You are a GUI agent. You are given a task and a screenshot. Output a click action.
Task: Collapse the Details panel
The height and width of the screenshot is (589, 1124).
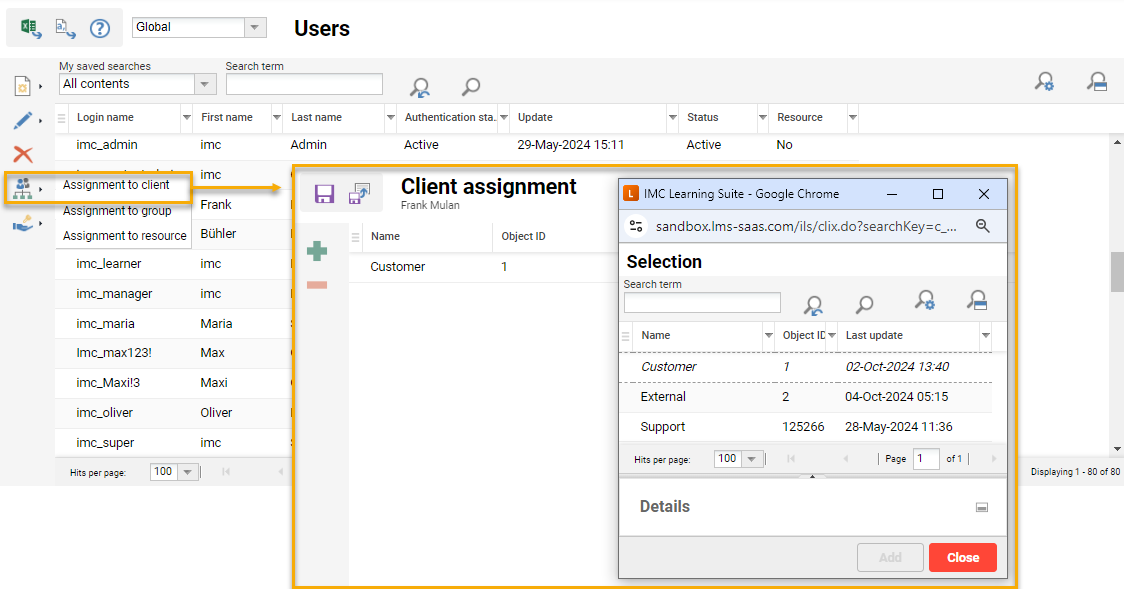pos(981,507)
